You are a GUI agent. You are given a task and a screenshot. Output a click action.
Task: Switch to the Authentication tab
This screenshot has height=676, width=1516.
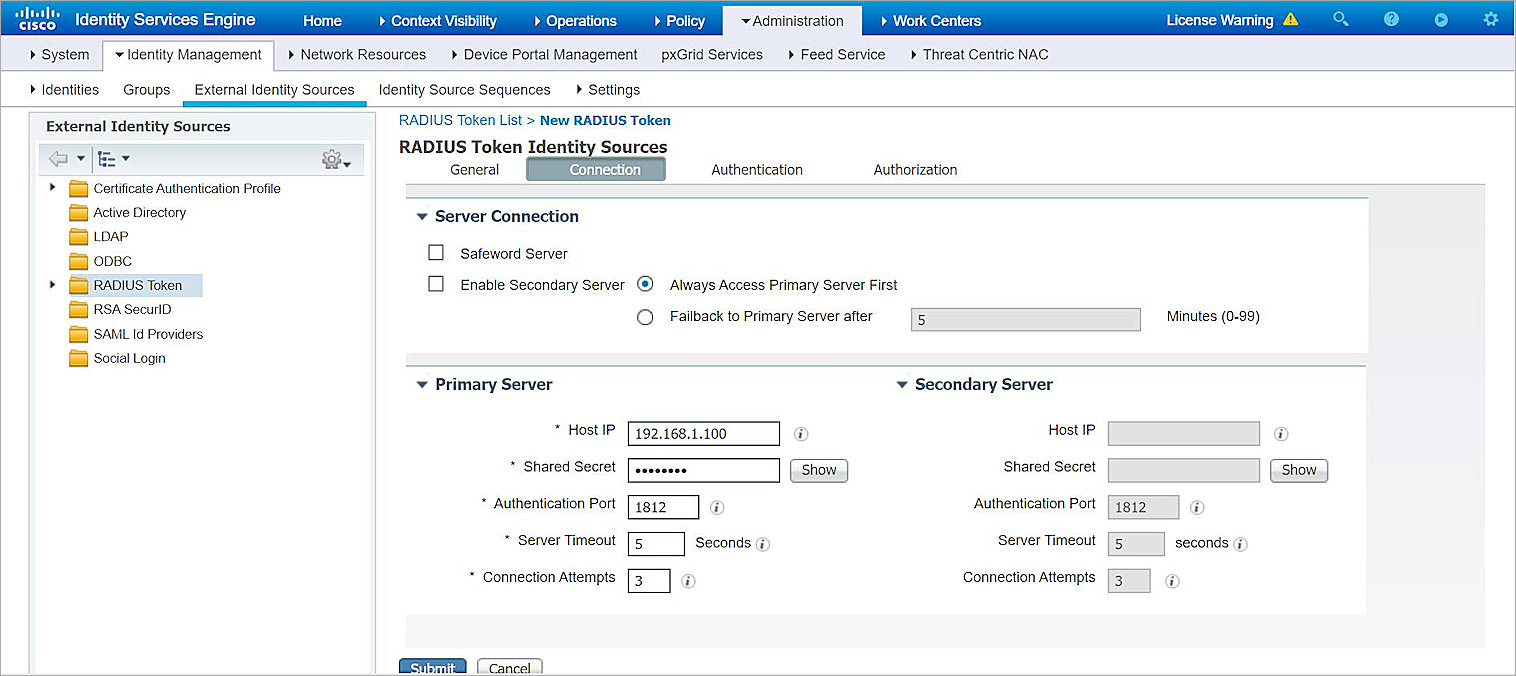[756, 169]
